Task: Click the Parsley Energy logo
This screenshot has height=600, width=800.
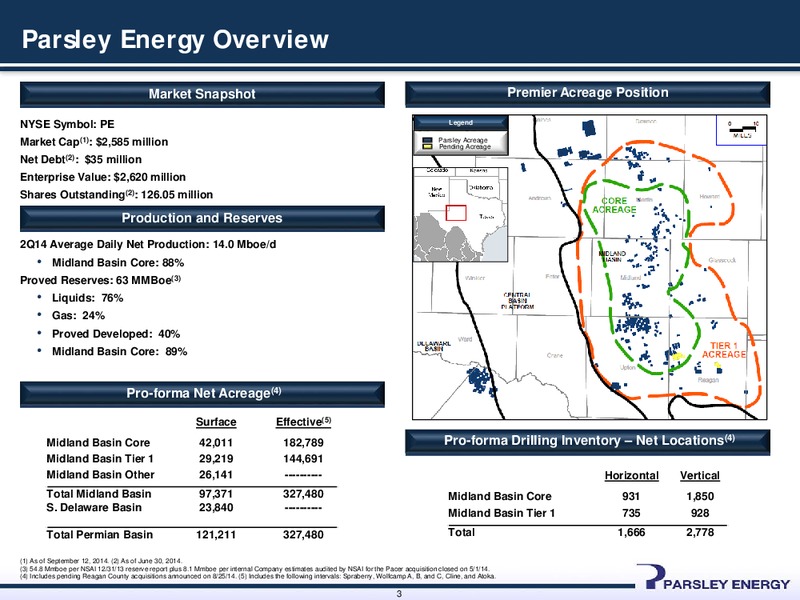Action: point(713,578)
